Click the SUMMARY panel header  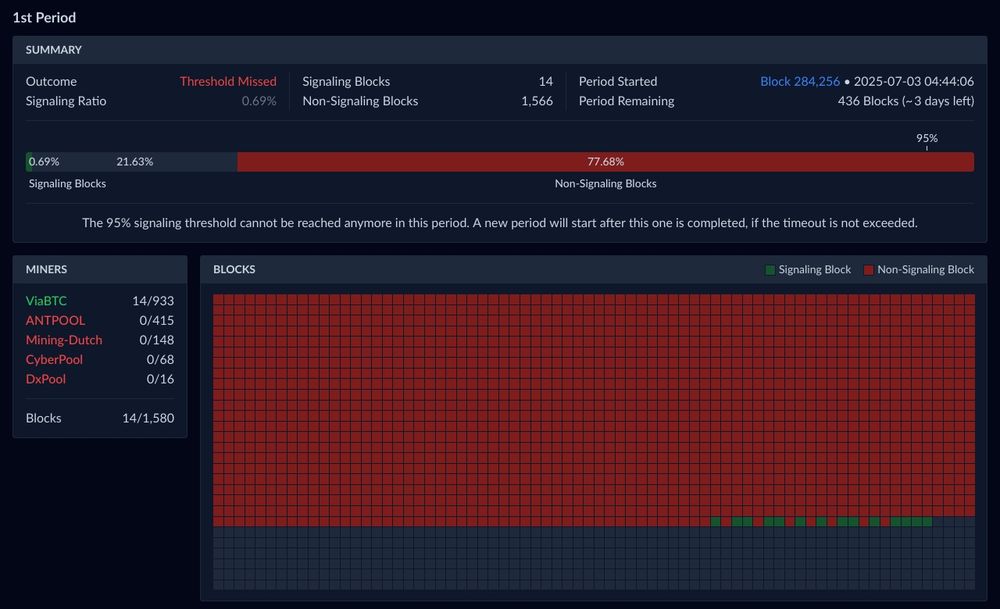(499, 50)
